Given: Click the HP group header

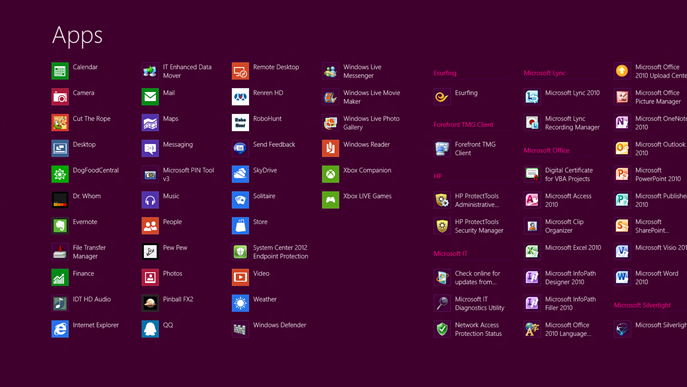Looking at the screenshot, I should click(x=438, y=176).
